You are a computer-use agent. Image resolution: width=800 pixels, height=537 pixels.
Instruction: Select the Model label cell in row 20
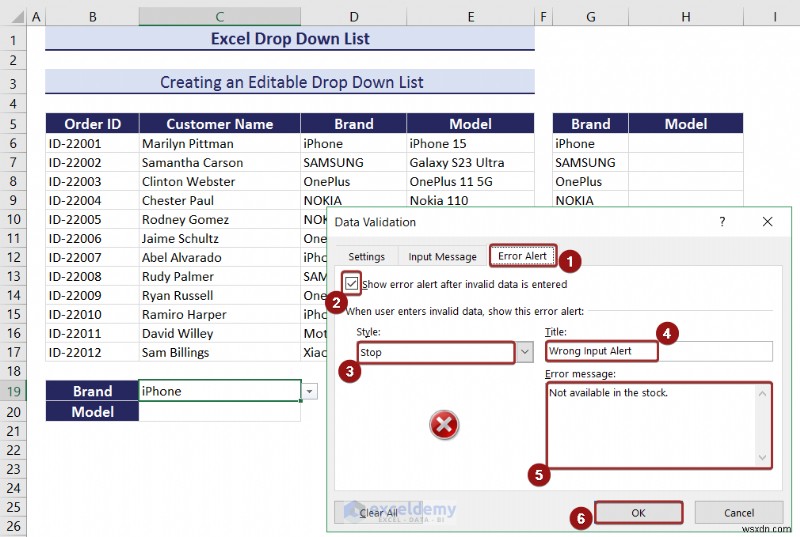pyautogui.click(x=92, y=412)
